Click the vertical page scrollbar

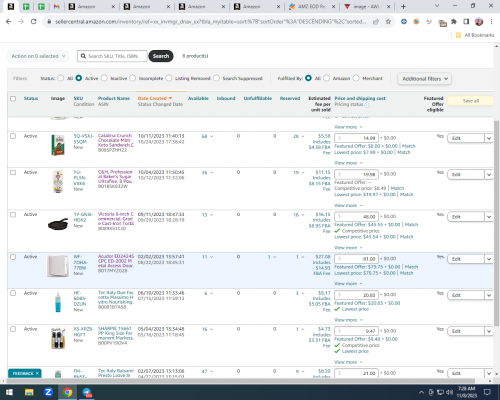(497, 223)
